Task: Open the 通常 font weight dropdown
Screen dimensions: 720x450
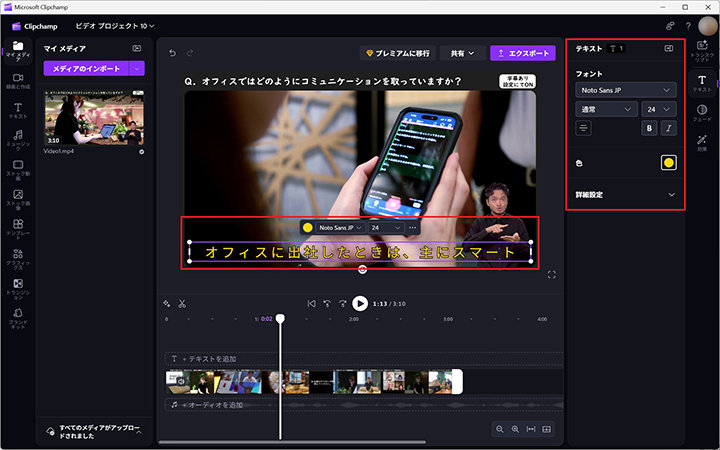Action: [606, 109]
